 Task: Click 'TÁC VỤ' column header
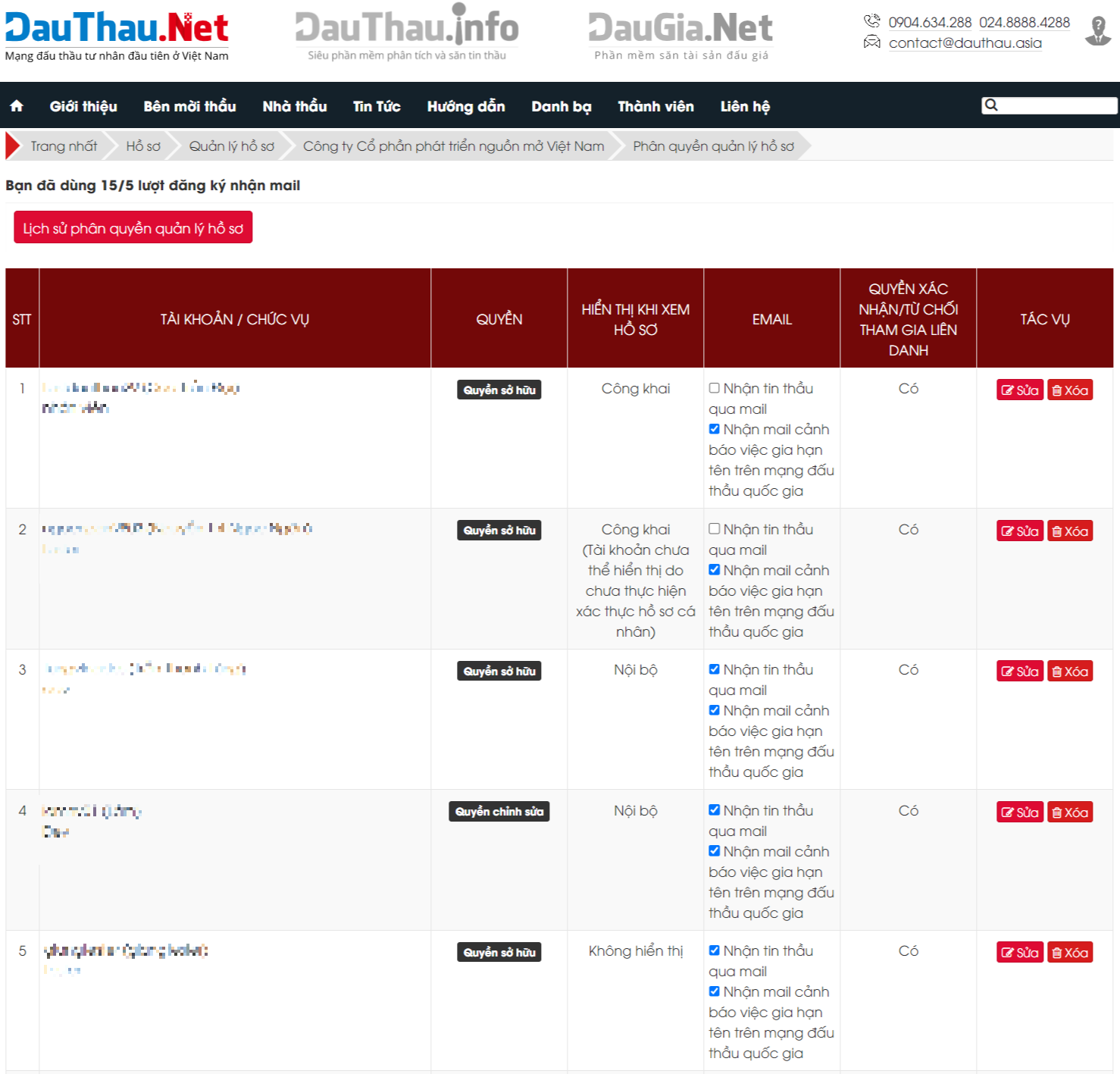coord(1045,319)
